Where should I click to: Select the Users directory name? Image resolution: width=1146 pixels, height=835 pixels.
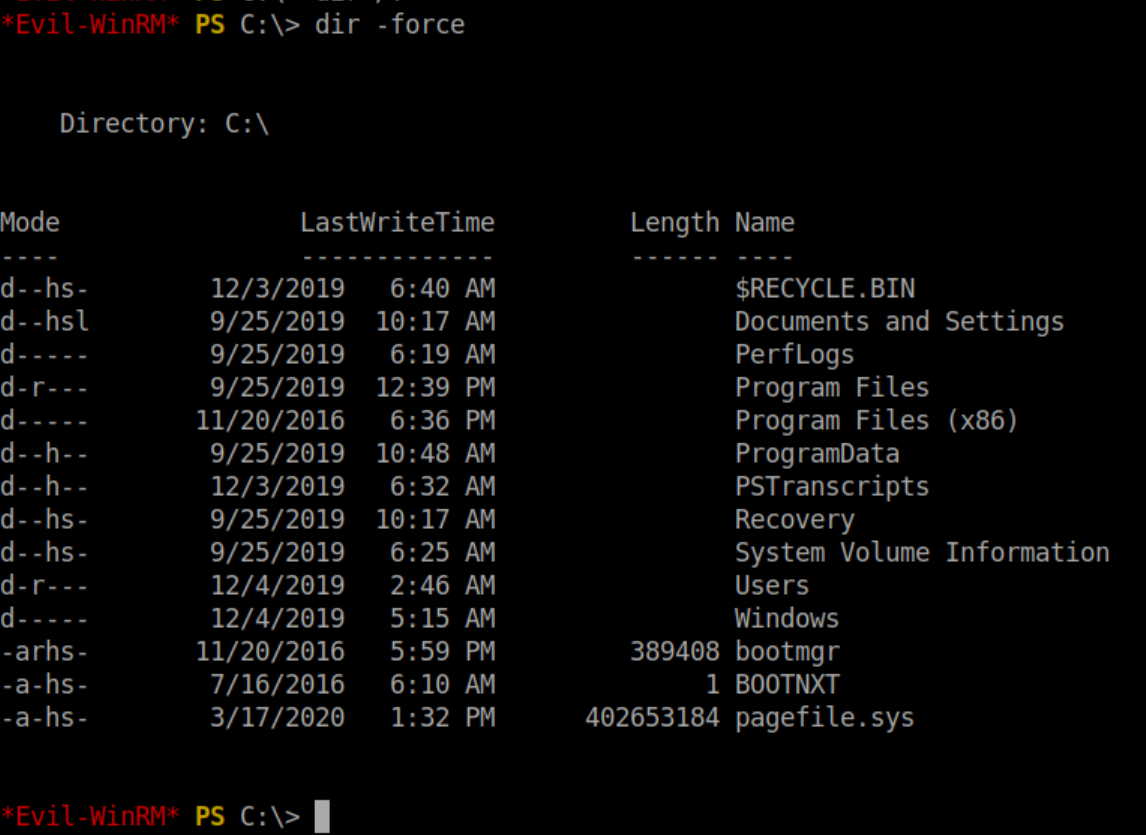pos(772,586)
